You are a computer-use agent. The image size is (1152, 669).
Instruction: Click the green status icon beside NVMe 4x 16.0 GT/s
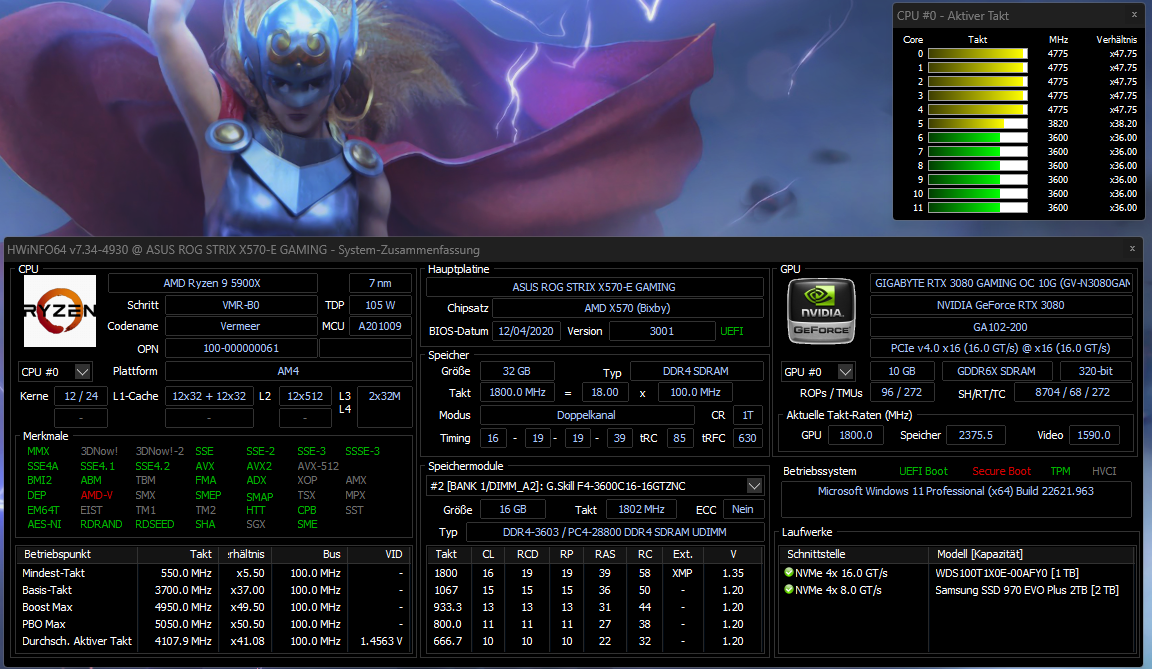tap(788, 572)
